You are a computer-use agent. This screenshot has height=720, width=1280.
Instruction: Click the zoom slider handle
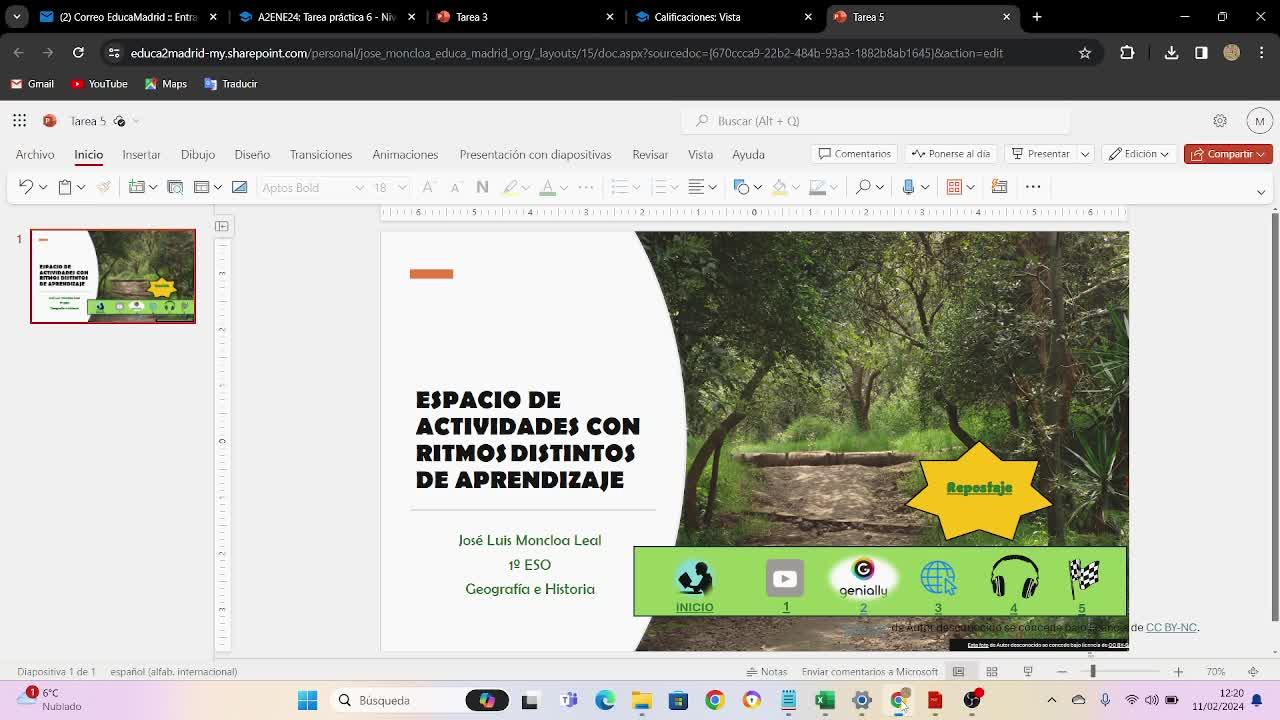1093,672
